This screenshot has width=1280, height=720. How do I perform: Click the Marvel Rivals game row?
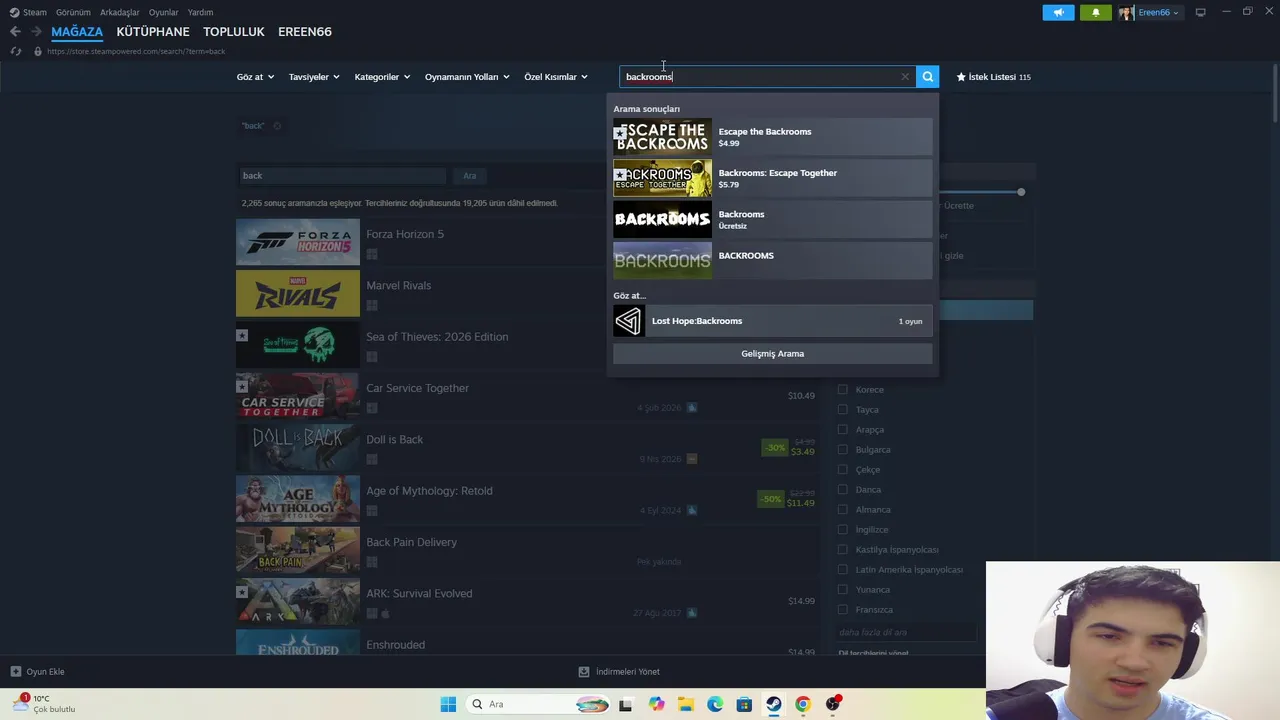(x=528, y=293)
